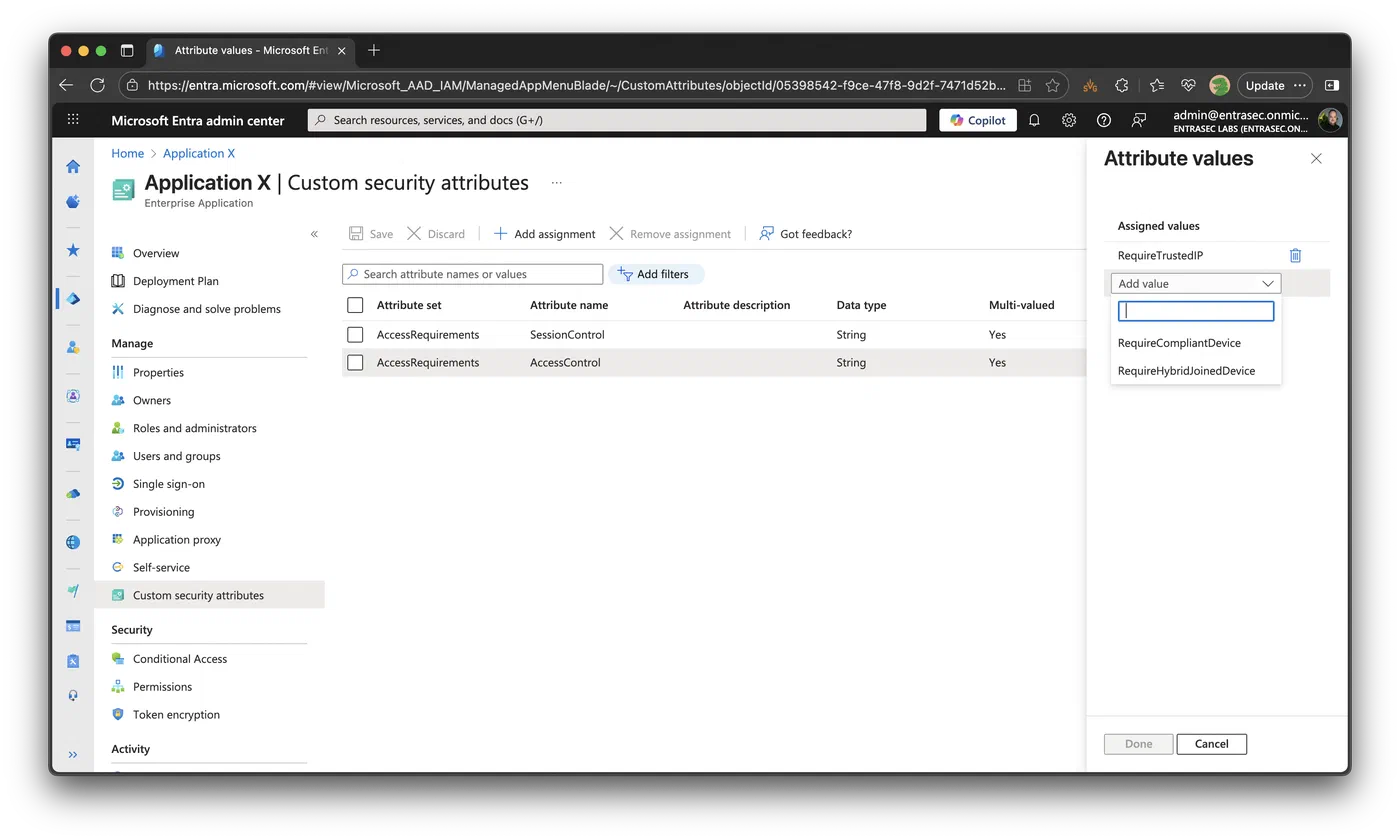Go back in browser history
This screenshot has width=1400, height=840.
pyautogui.click(x=66, y=86)
